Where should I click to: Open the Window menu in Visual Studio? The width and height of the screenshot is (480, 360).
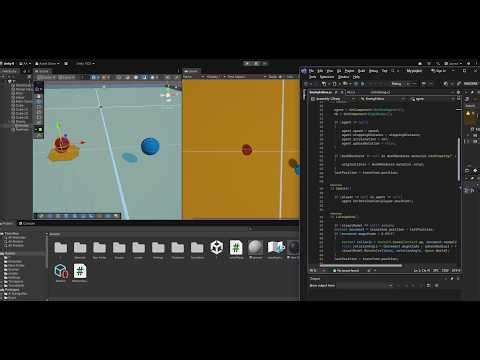point(343,77)
